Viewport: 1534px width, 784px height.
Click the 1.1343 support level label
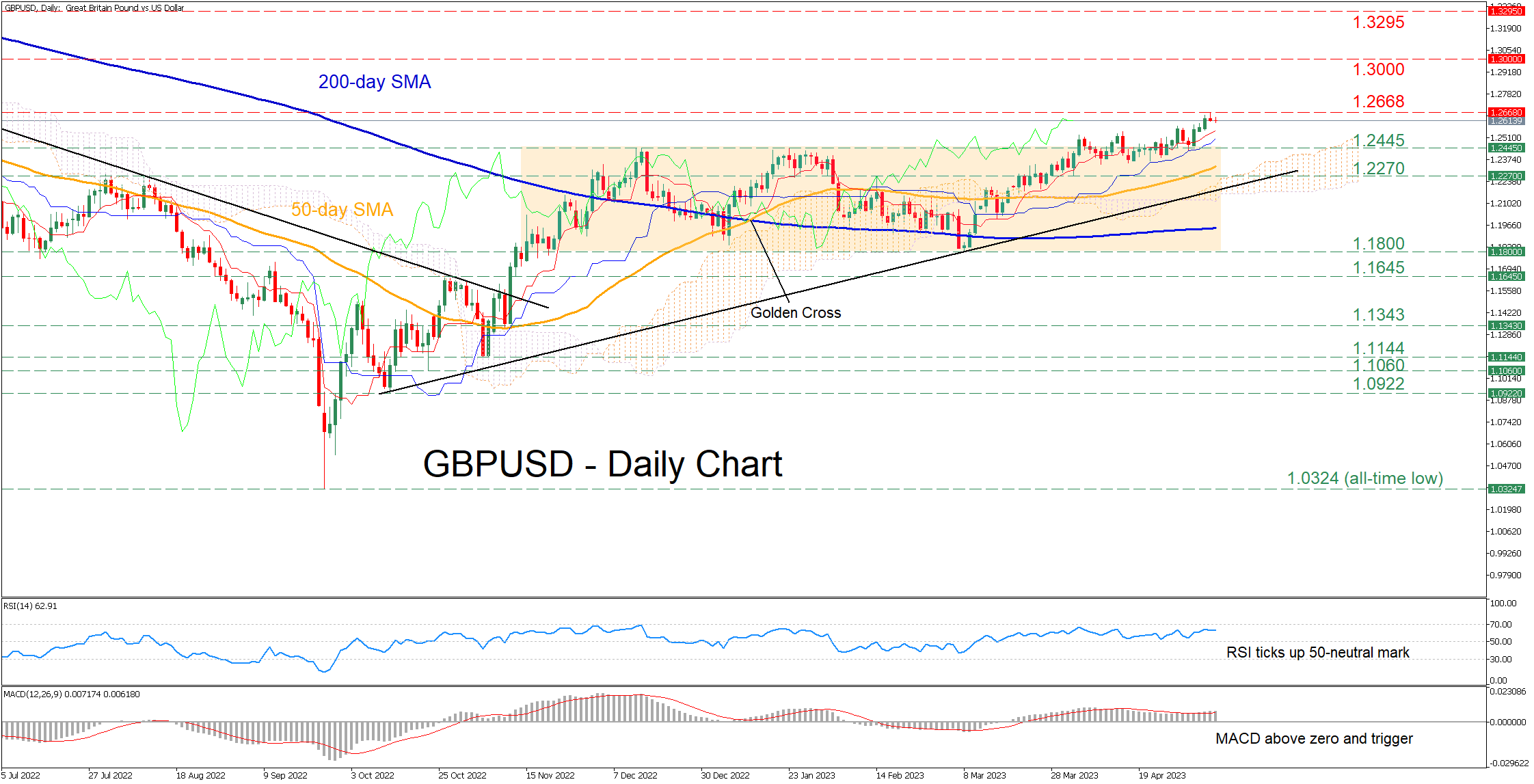(x=1378, y=315)
